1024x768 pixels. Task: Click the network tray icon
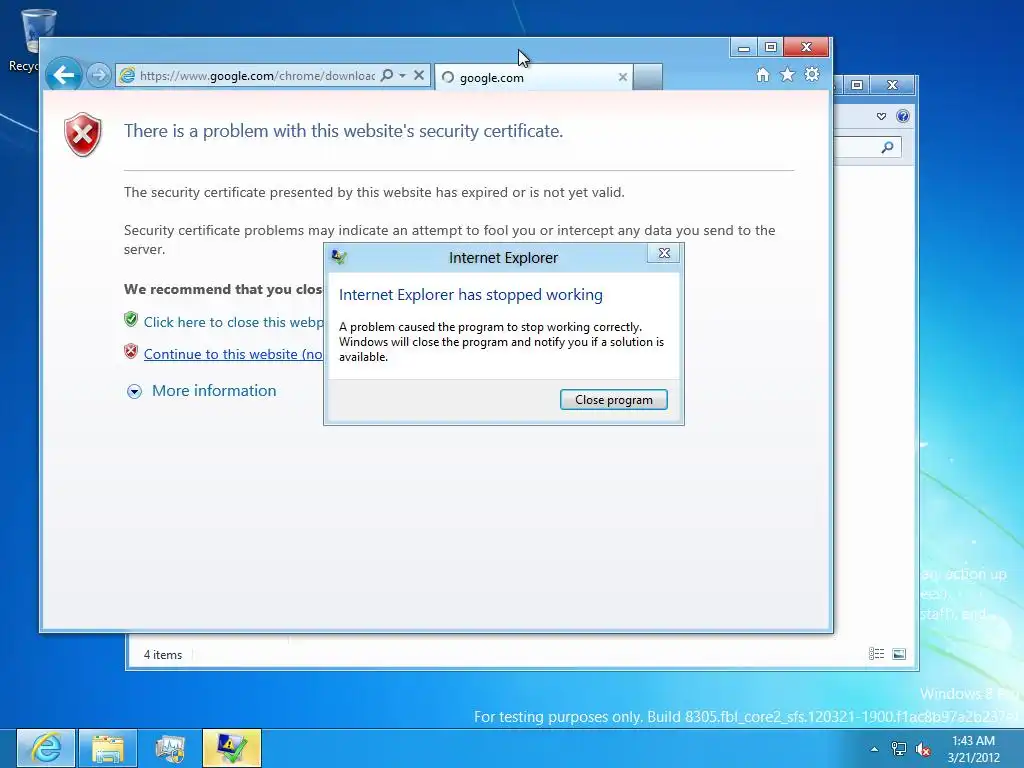pos(899,749)
